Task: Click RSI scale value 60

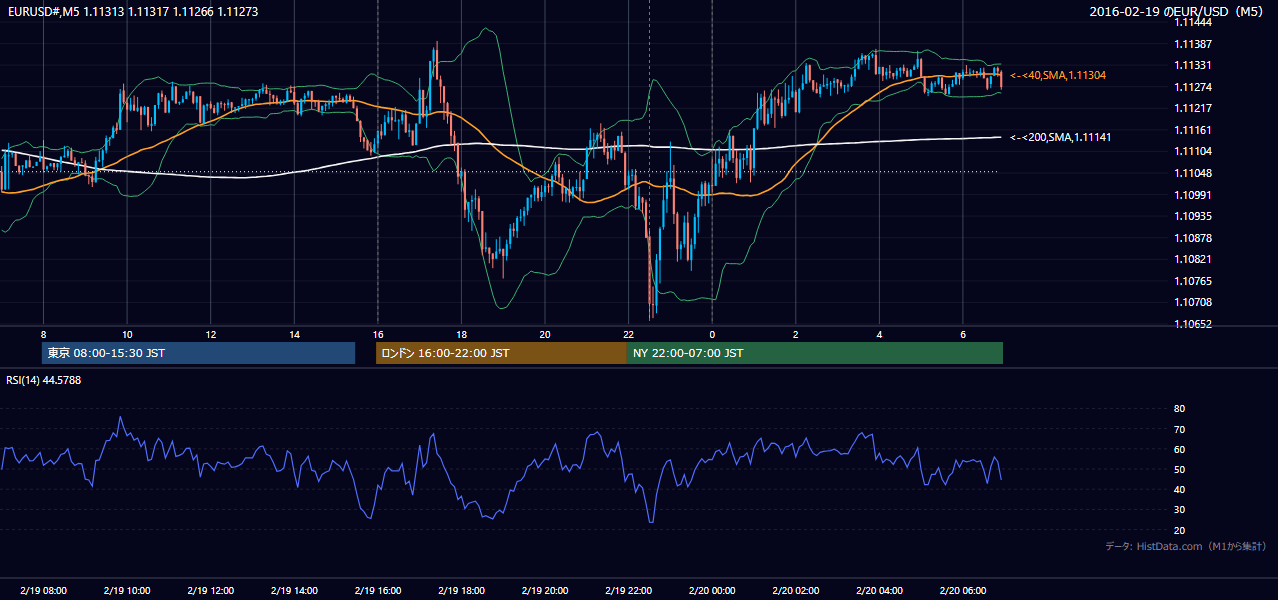Action: 1180,449
